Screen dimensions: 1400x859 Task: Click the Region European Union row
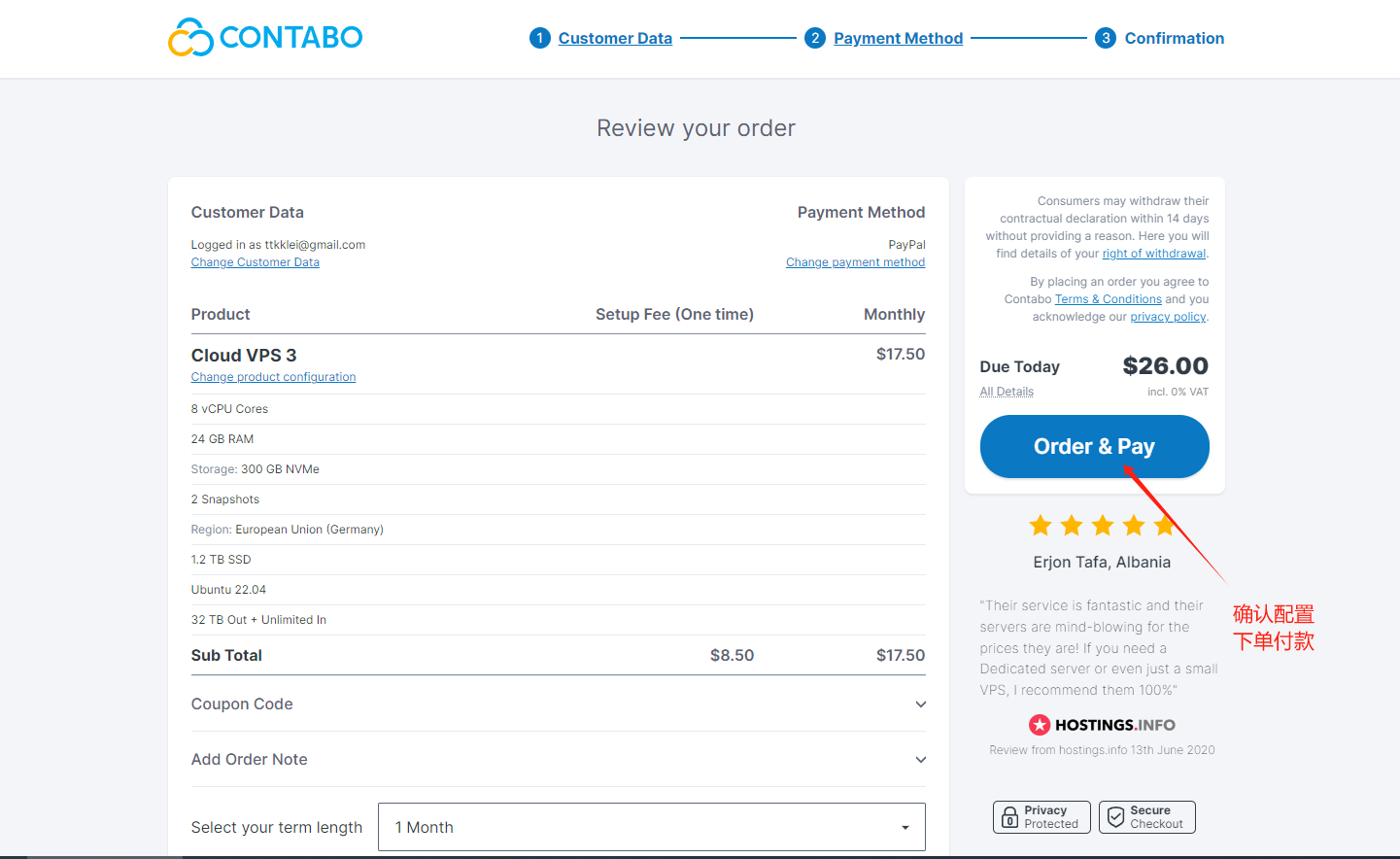[x=559, y=530]
